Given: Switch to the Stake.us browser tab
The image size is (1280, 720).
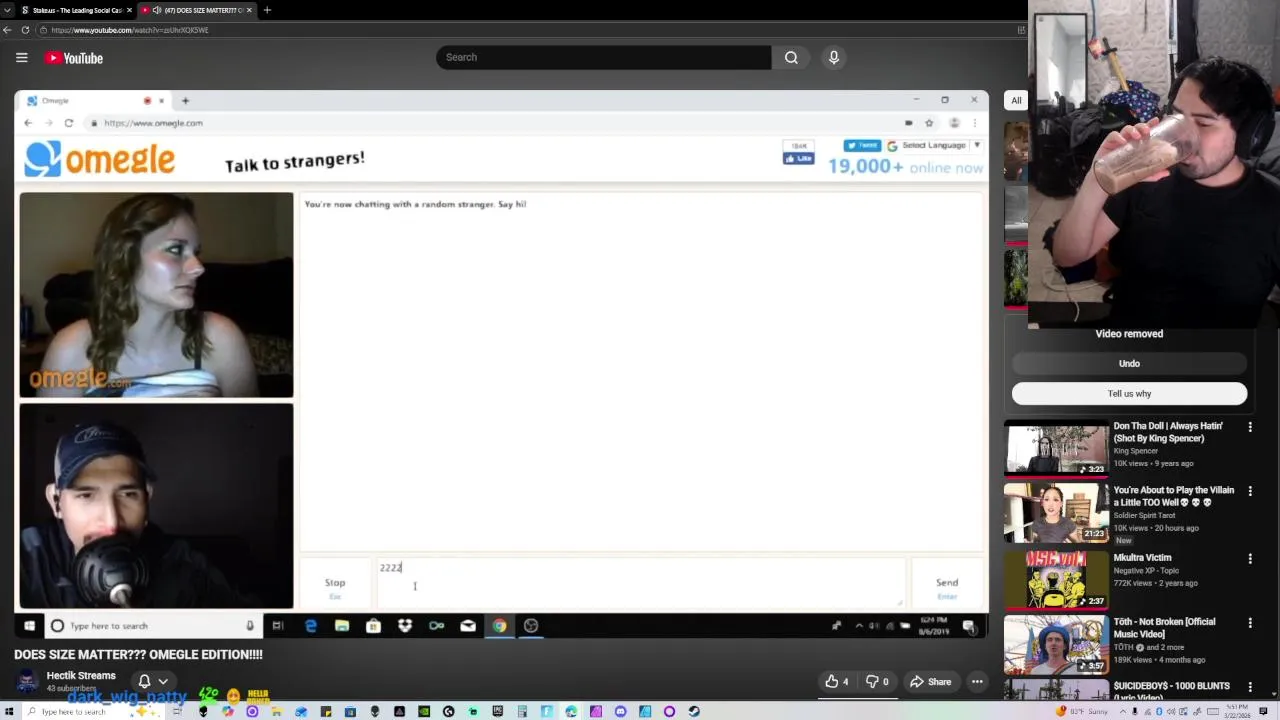Looking at the screenshot, I should tap(76, 10).
